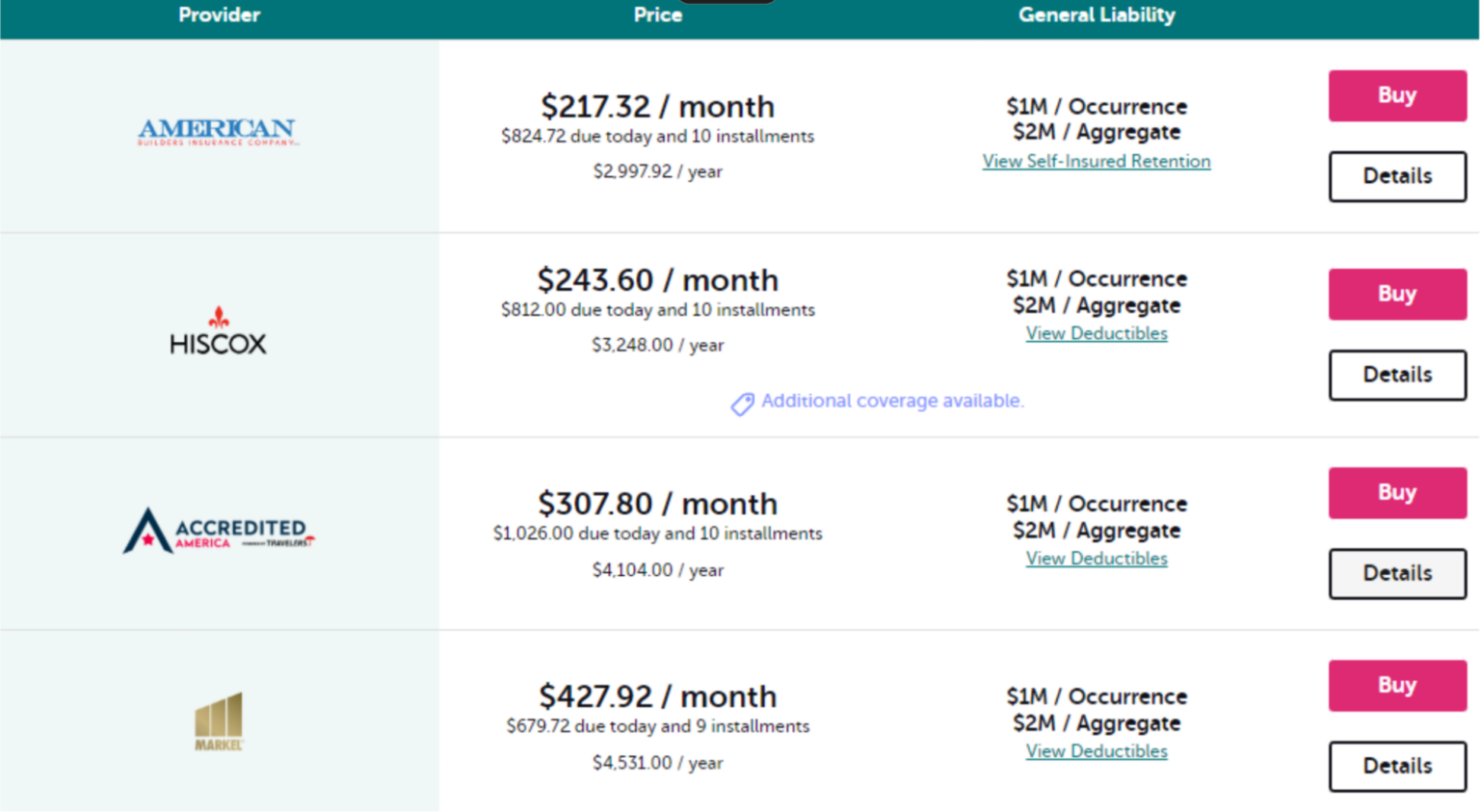This screenshot has width=1480, height=812.
Task: Open Details for the Markel plan
Action: (x=1396, y=766)
